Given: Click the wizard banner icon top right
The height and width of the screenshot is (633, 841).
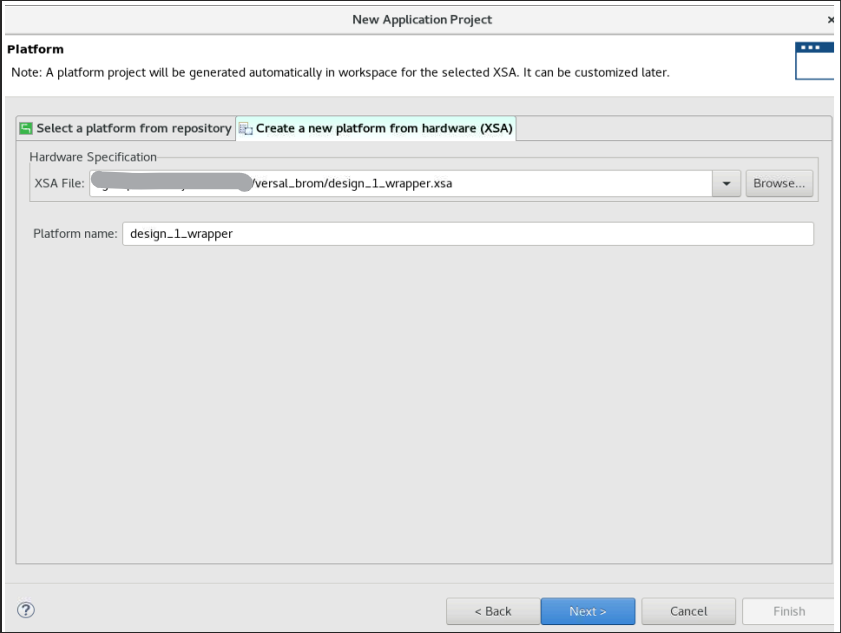Looking at the screenshot, I should 814,60.
